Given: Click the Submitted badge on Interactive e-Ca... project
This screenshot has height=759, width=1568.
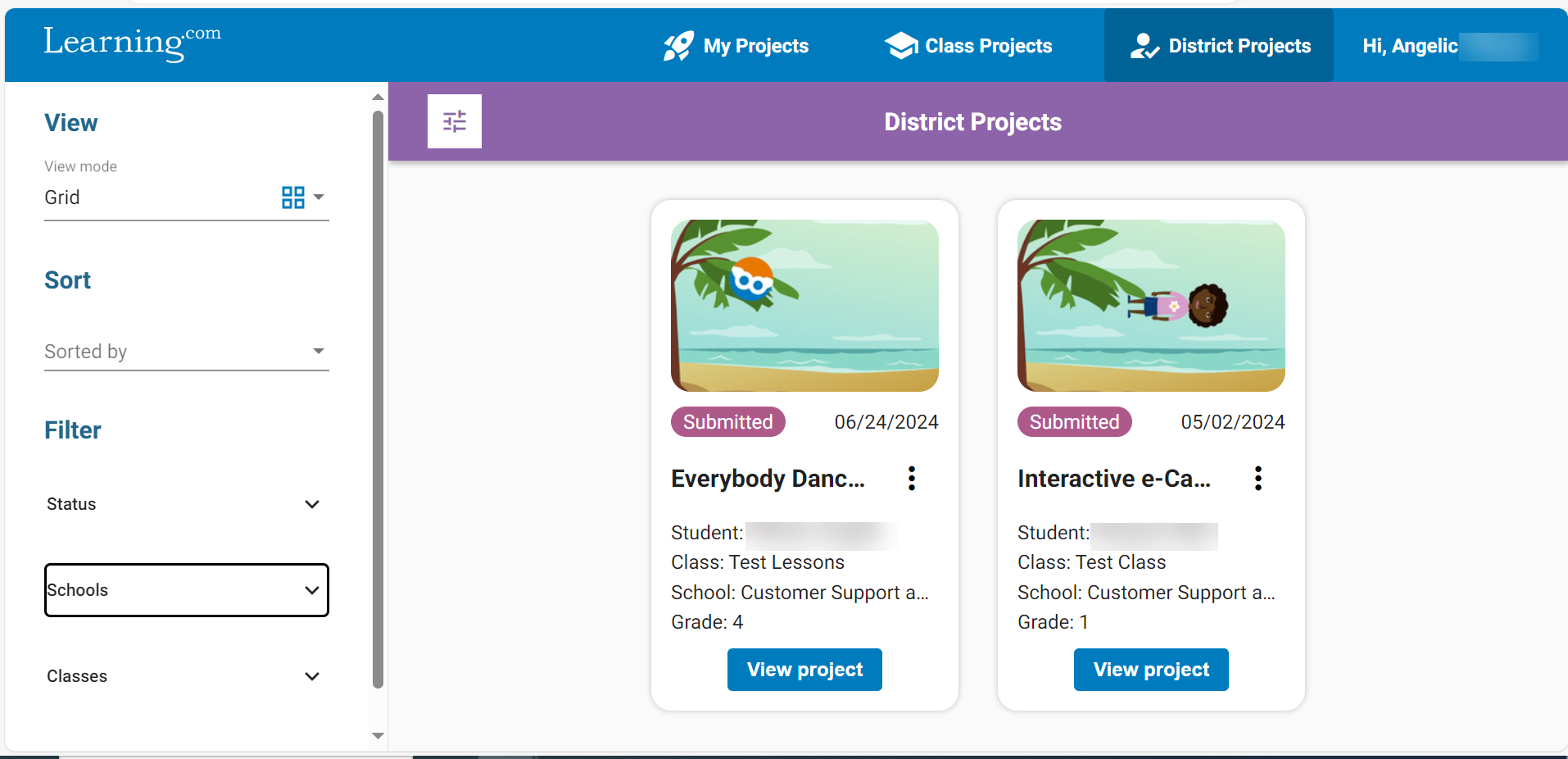Looking at the screenshot, I should pyautogui.click(x=1074, y=421).
